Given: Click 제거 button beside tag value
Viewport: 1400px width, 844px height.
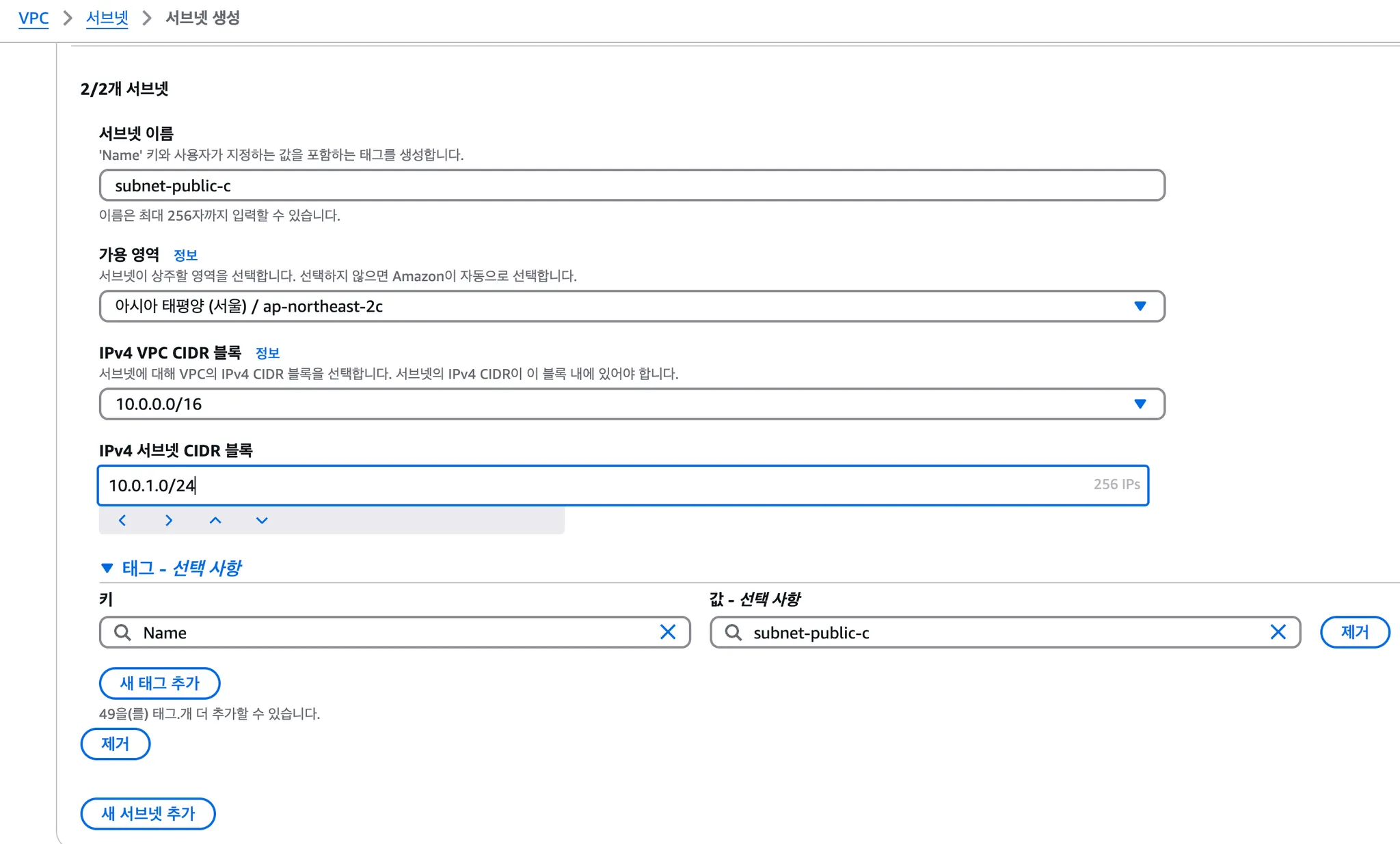Looking at the screenshot, I should [x=1354, y=632].
